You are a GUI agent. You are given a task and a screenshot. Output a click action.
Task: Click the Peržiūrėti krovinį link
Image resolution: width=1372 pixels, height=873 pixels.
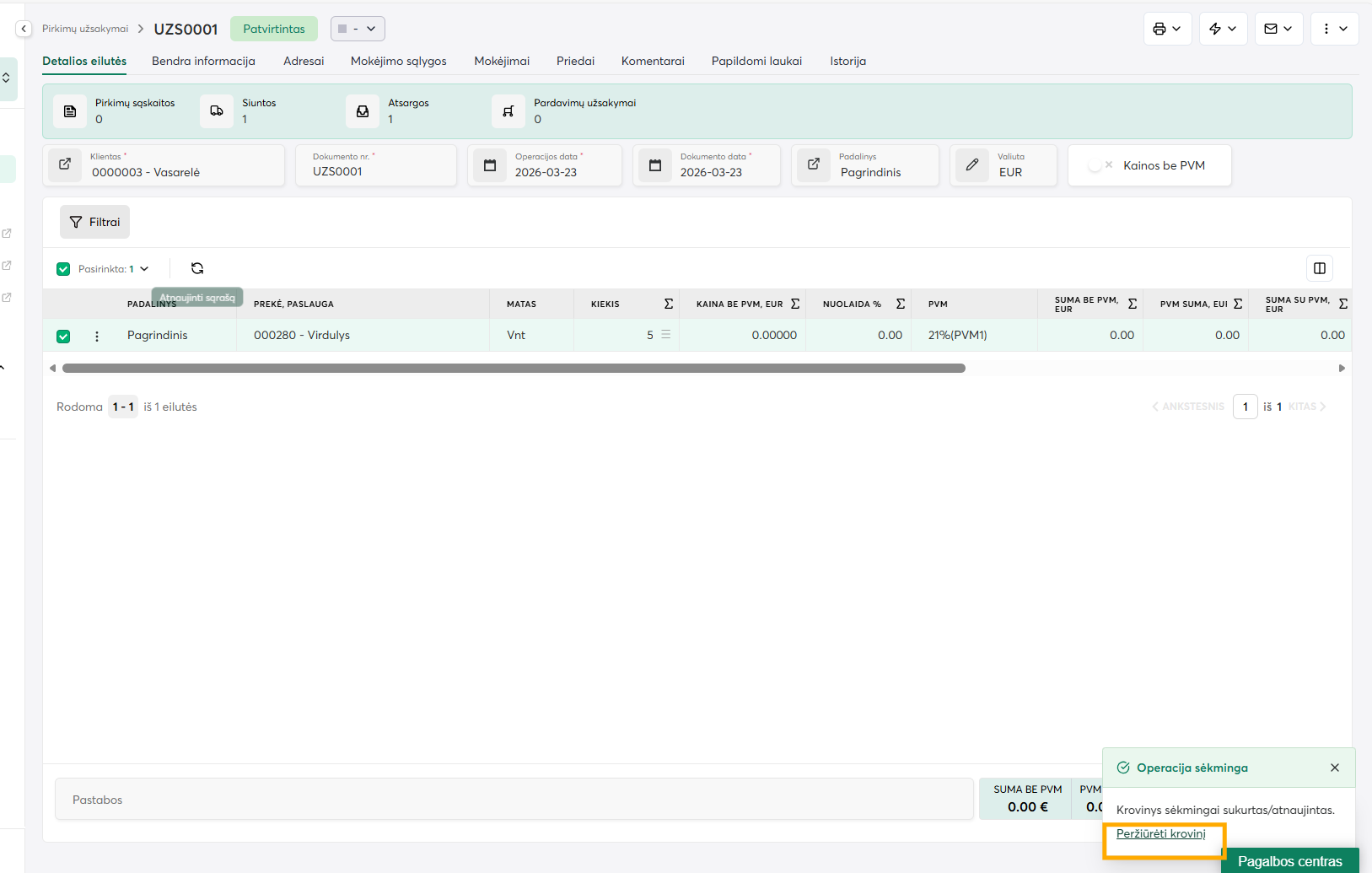(x=1160, y=833)
